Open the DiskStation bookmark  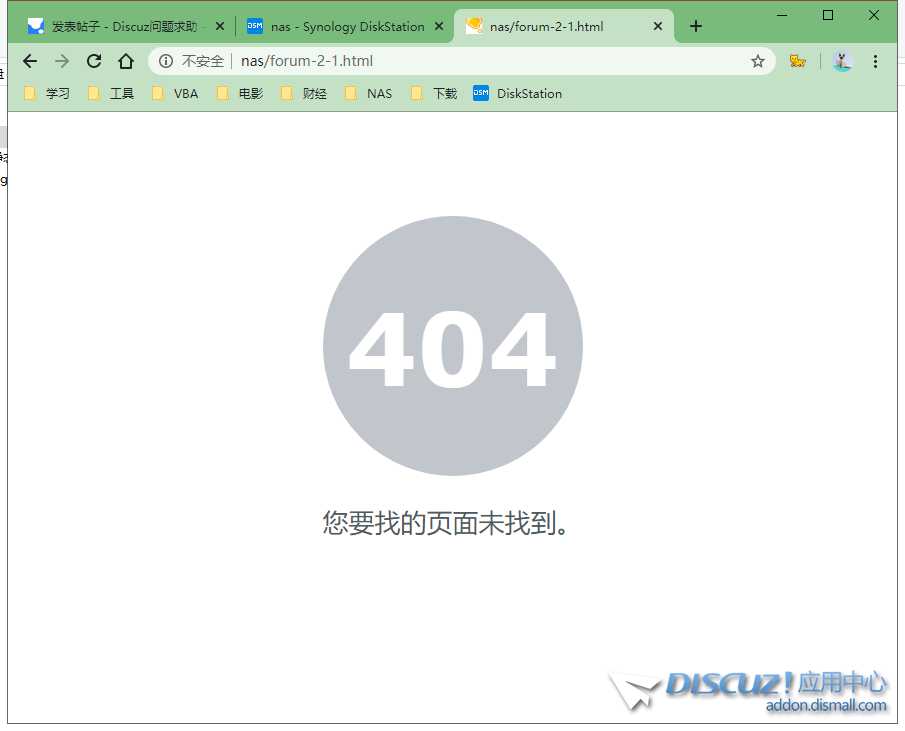pyautogui.click(x=518, y=94)
